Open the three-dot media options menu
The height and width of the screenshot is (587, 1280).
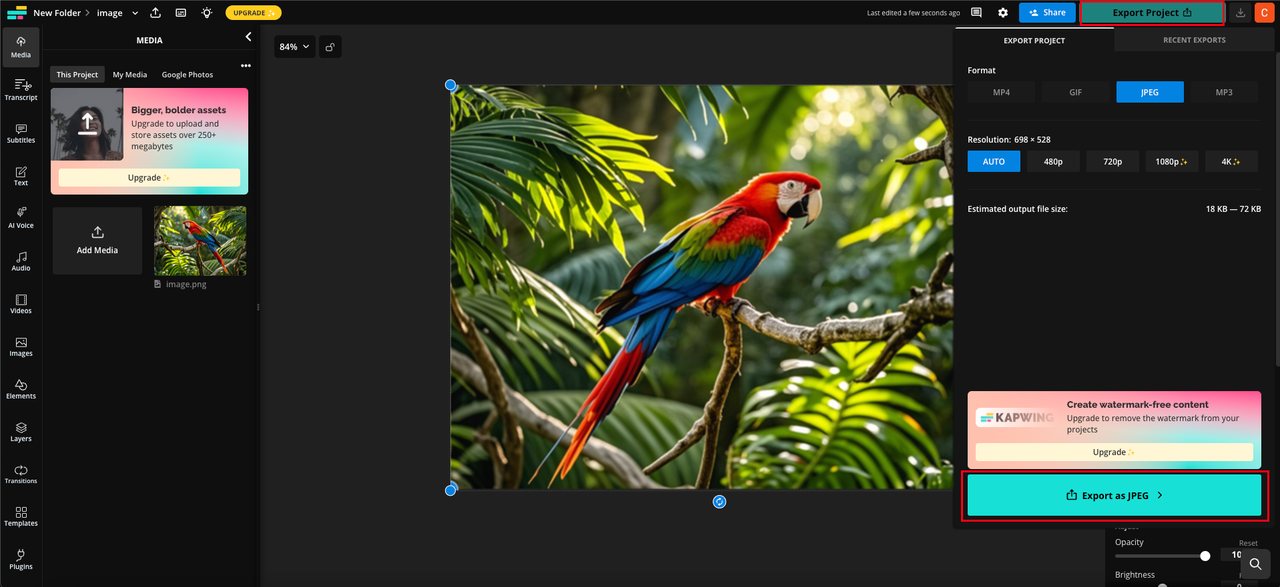coord(245,66)
